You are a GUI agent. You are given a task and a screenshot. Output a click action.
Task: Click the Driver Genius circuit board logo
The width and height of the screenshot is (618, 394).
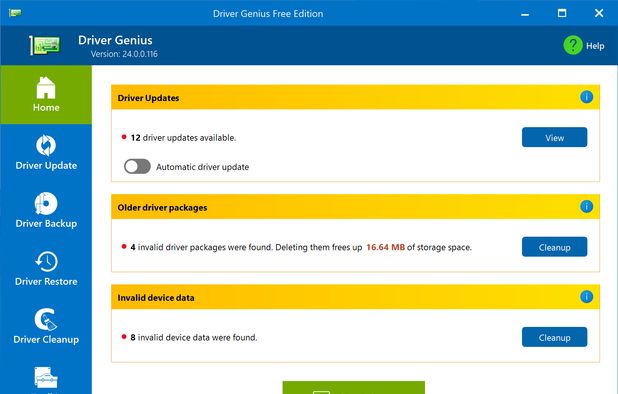[x=45, y=45]
